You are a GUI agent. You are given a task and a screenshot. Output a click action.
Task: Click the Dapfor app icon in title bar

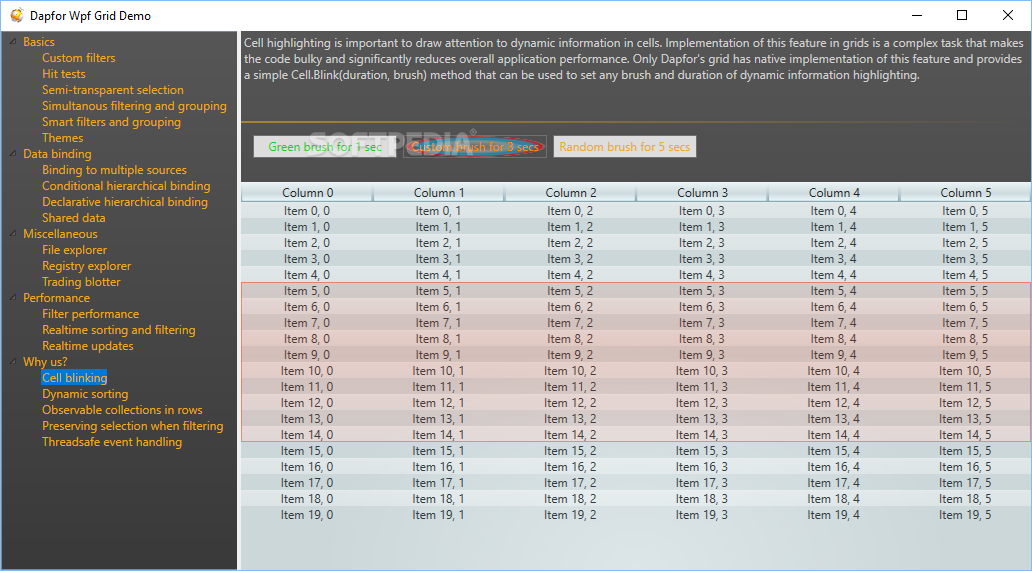[16, 15]
